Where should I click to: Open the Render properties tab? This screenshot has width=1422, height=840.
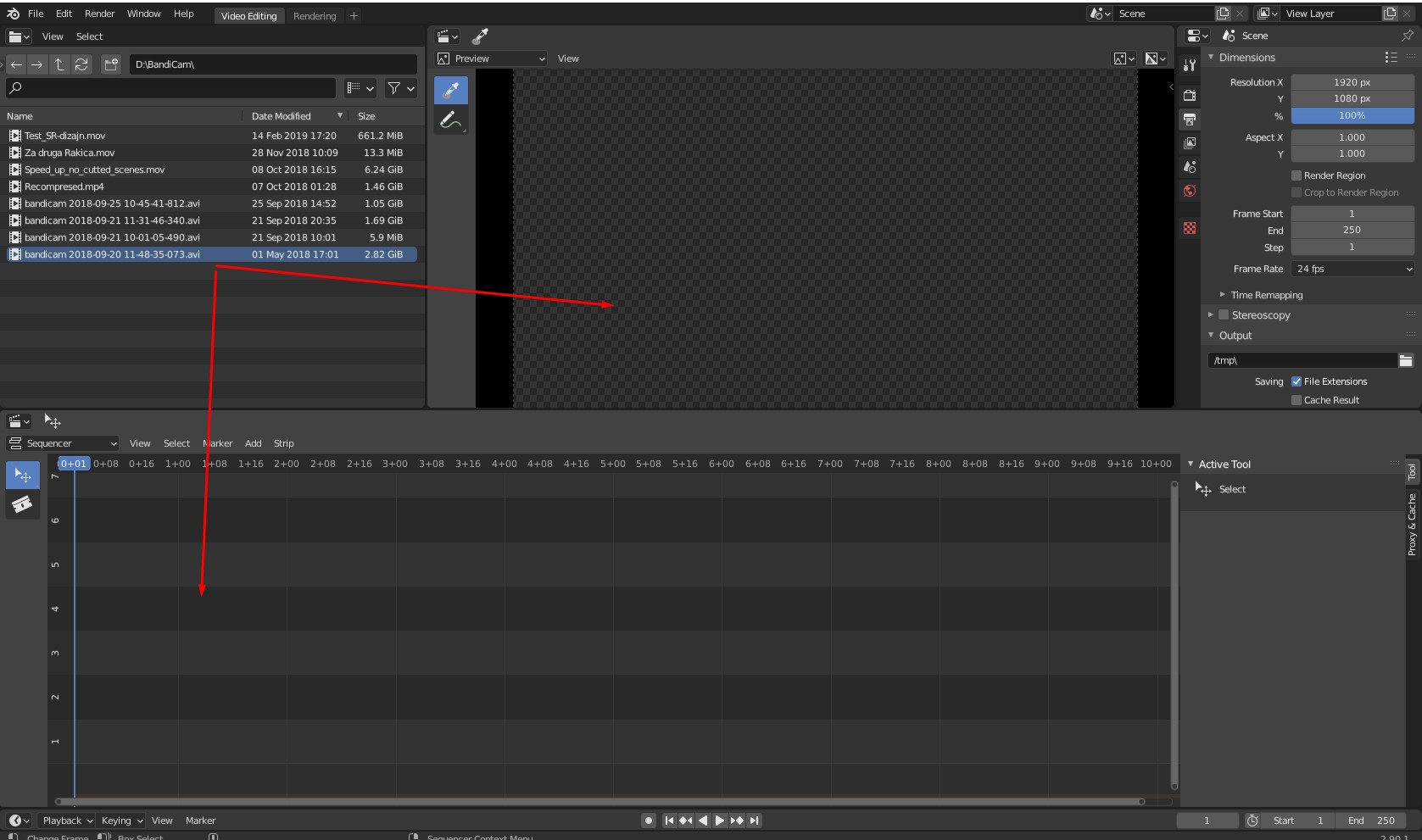click(1190, 96)
